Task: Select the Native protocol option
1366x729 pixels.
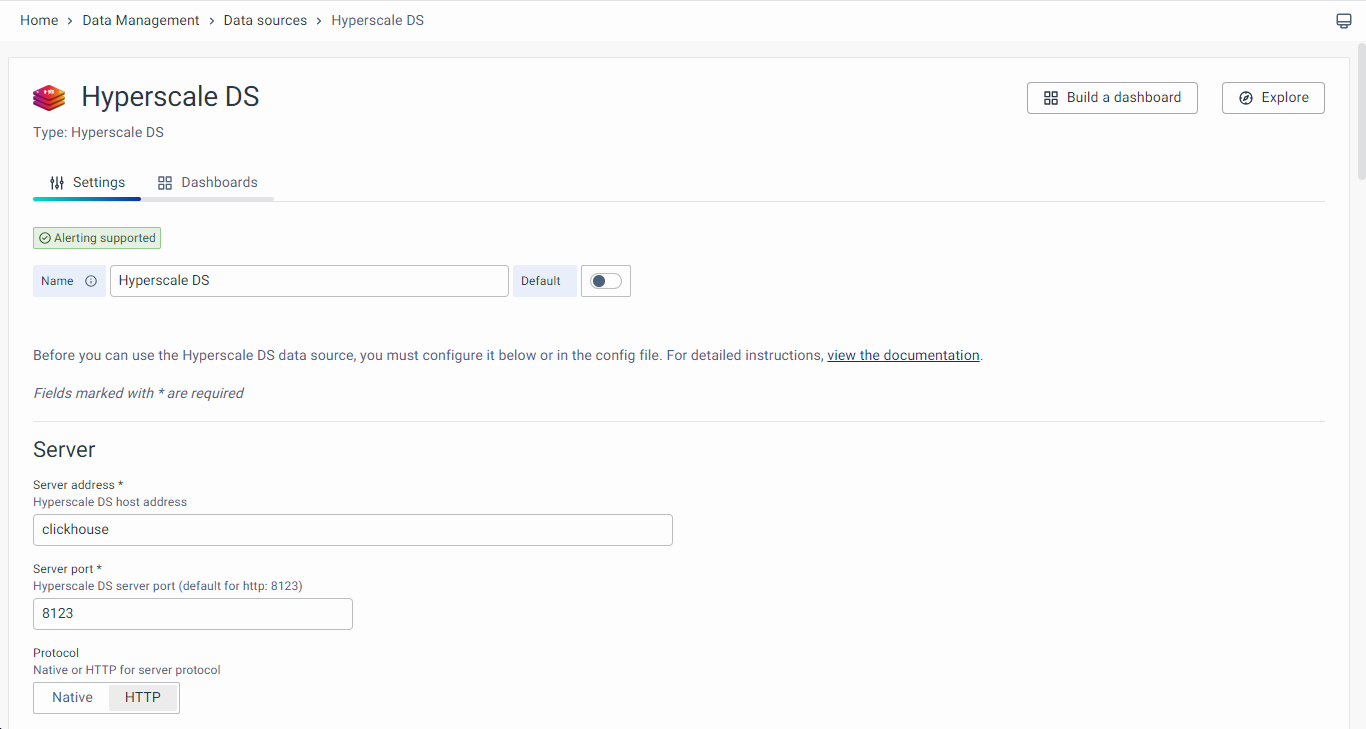Action: pos(72,697)
